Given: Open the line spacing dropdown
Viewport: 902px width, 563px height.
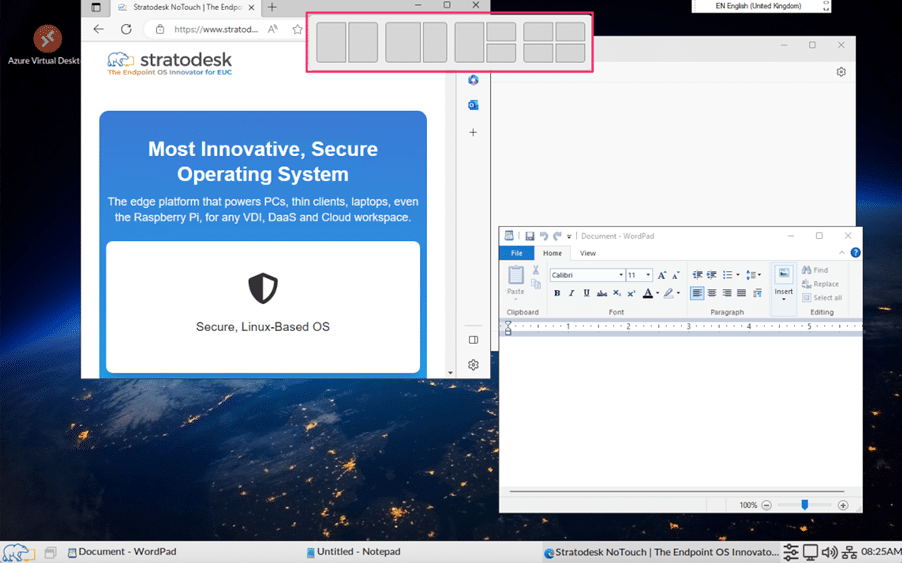Looking at the screenshot, I should (753, 275).
